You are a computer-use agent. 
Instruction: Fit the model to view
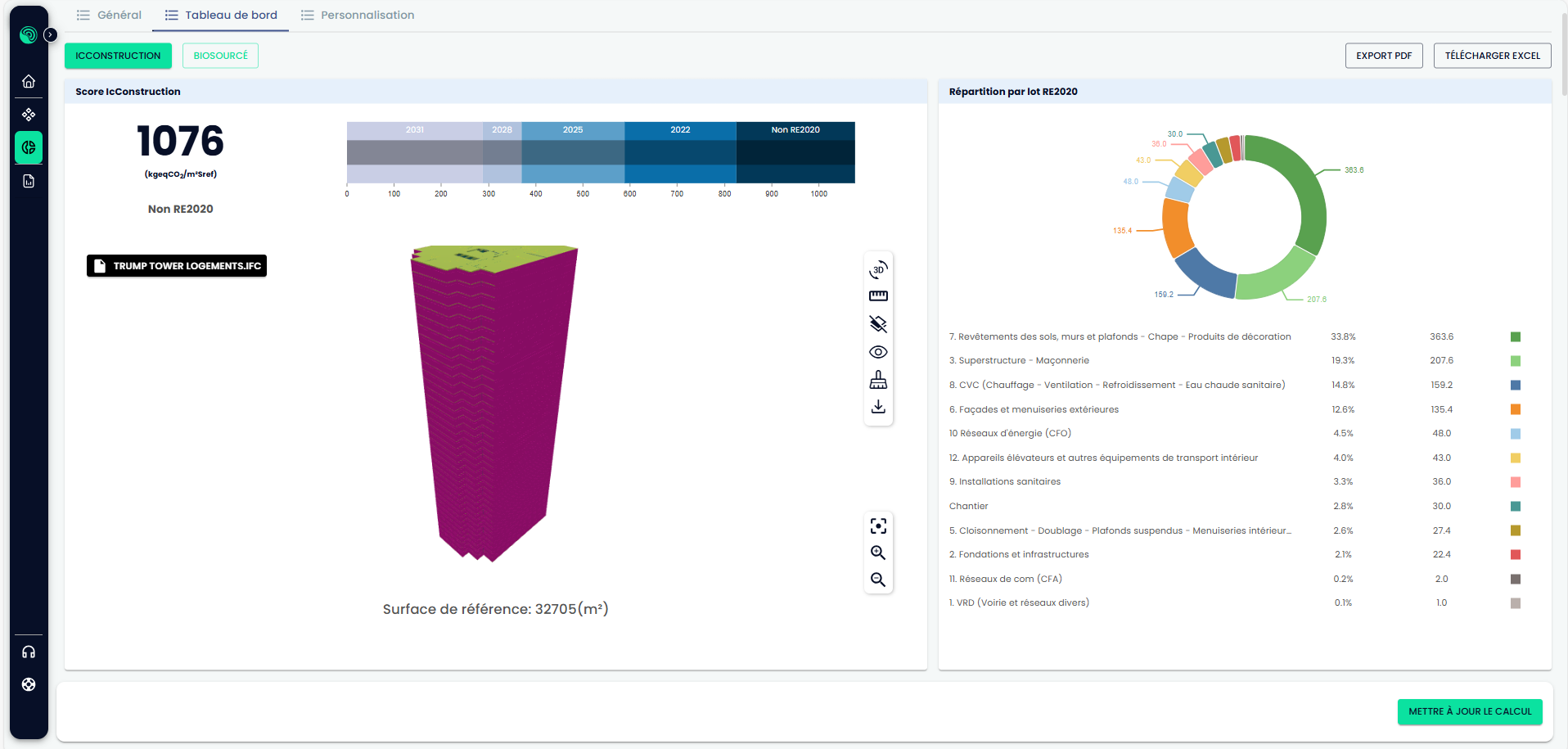click(x=878, y=526)
